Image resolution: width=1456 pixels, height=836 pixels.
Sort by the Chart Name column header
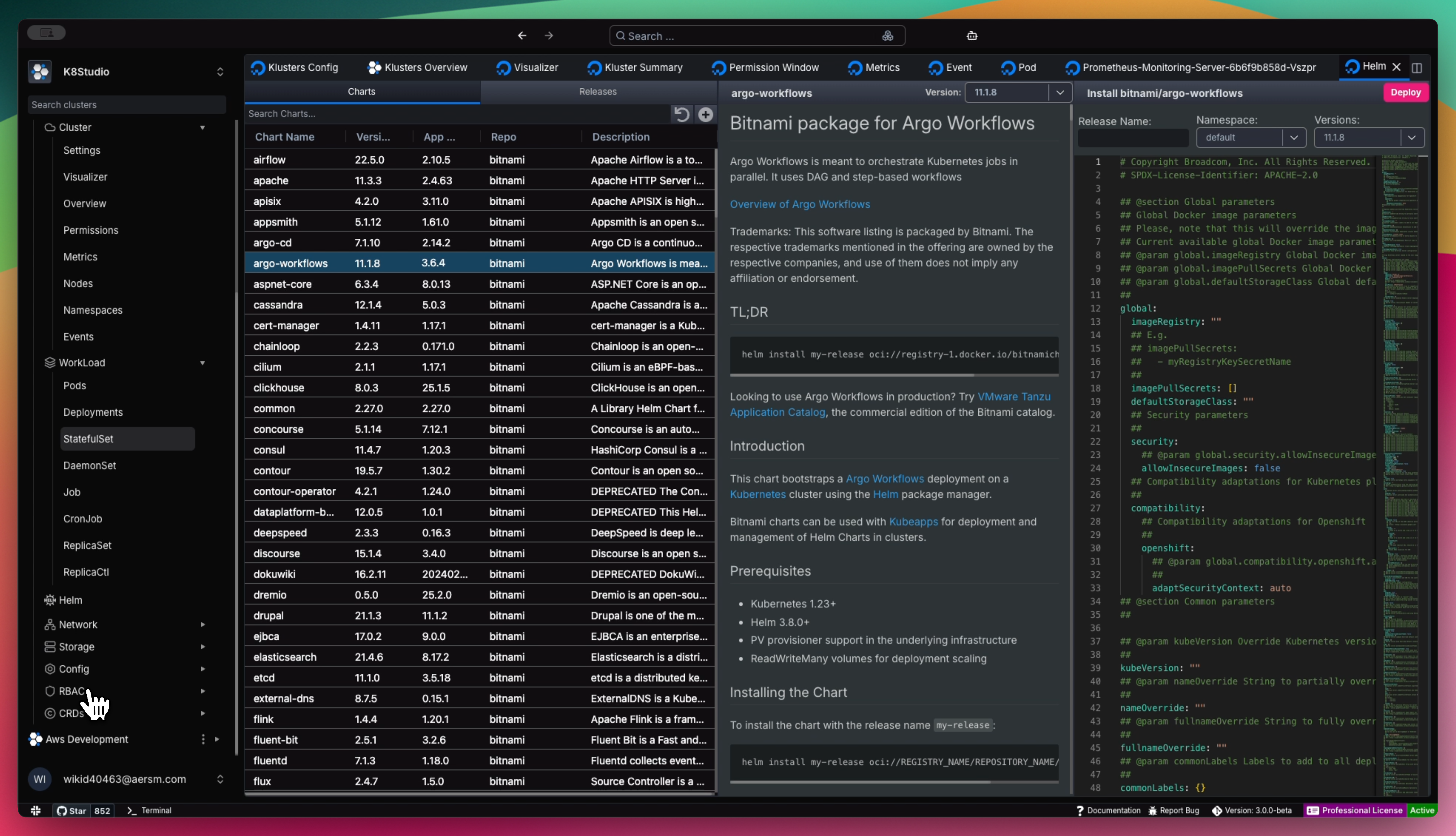coord(284,137)
